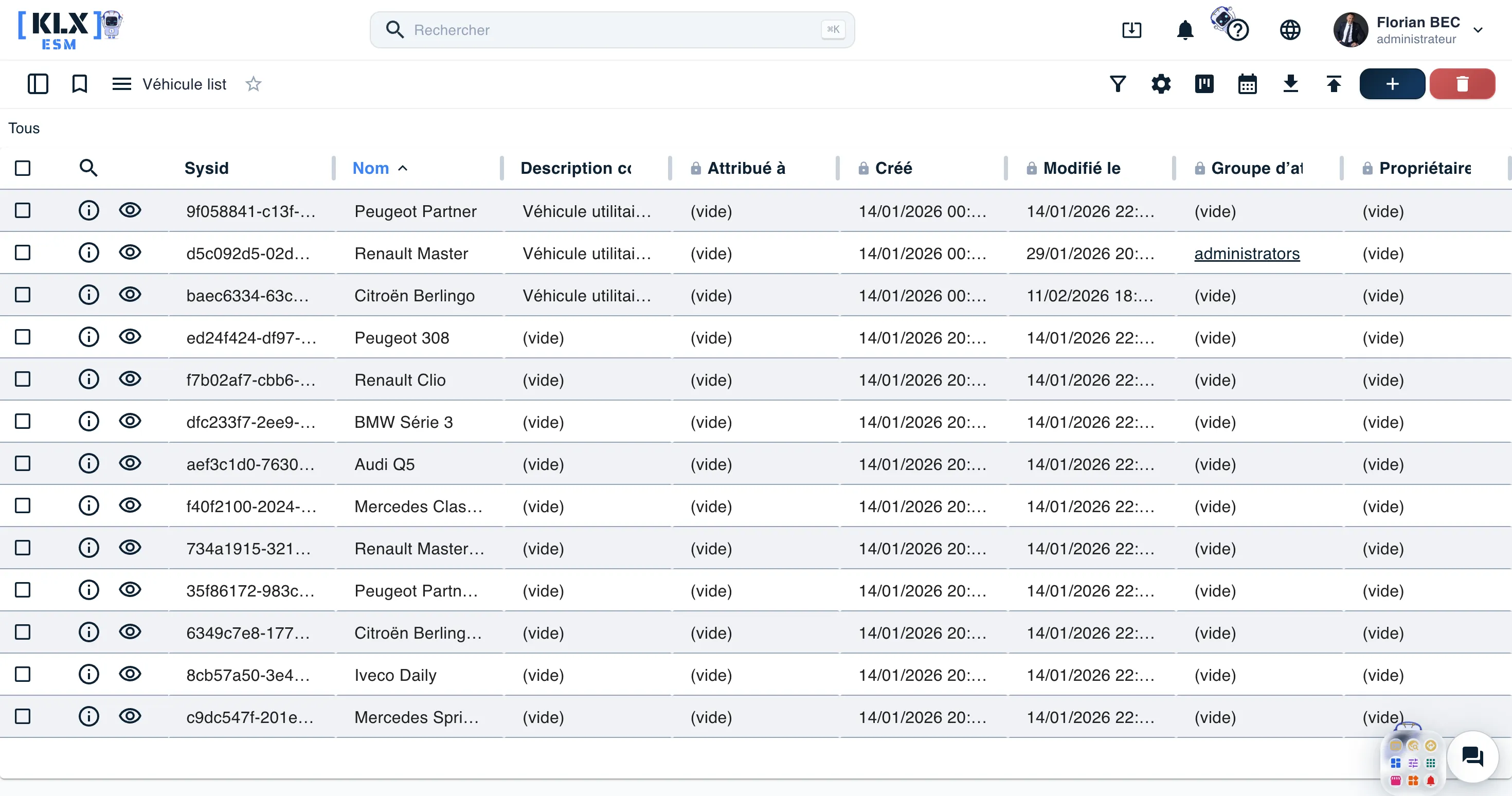
Task: Open the bookmarks icon
Action: (79, 84)
